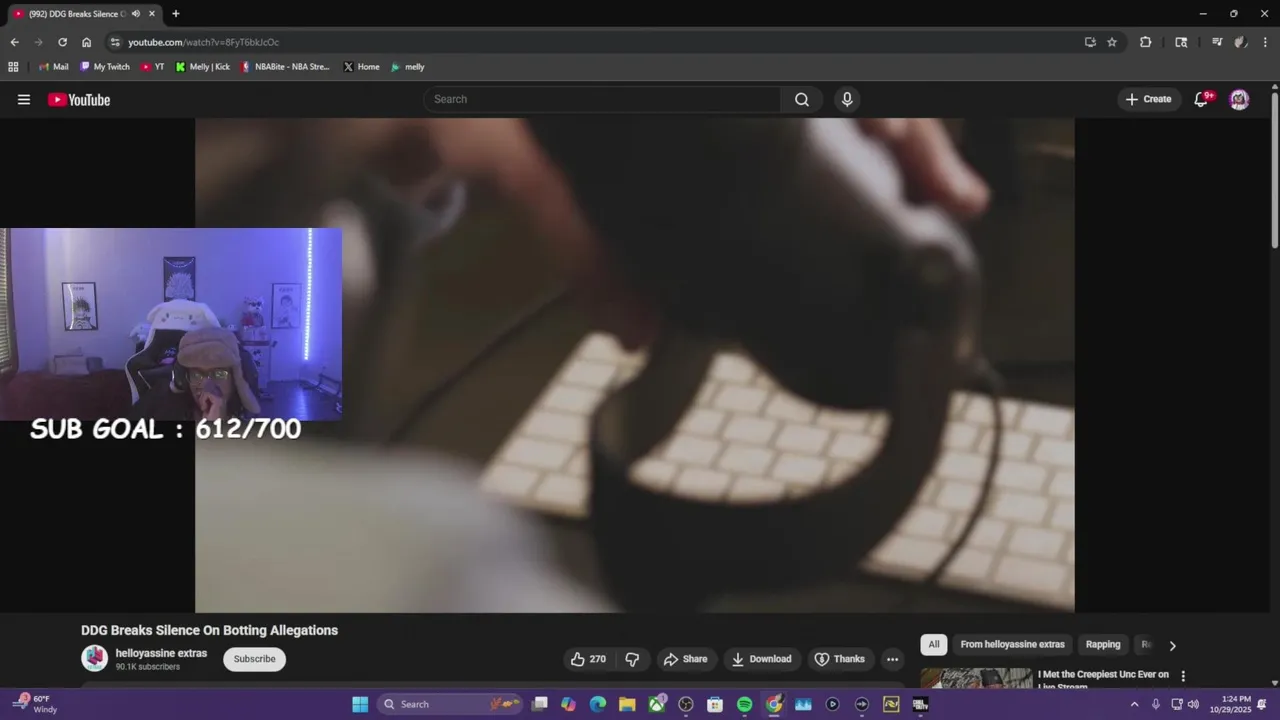This screenshot has width=1280, height=720.
Task: Open the bookmarks apps grid icon
Action: point(13,67)
